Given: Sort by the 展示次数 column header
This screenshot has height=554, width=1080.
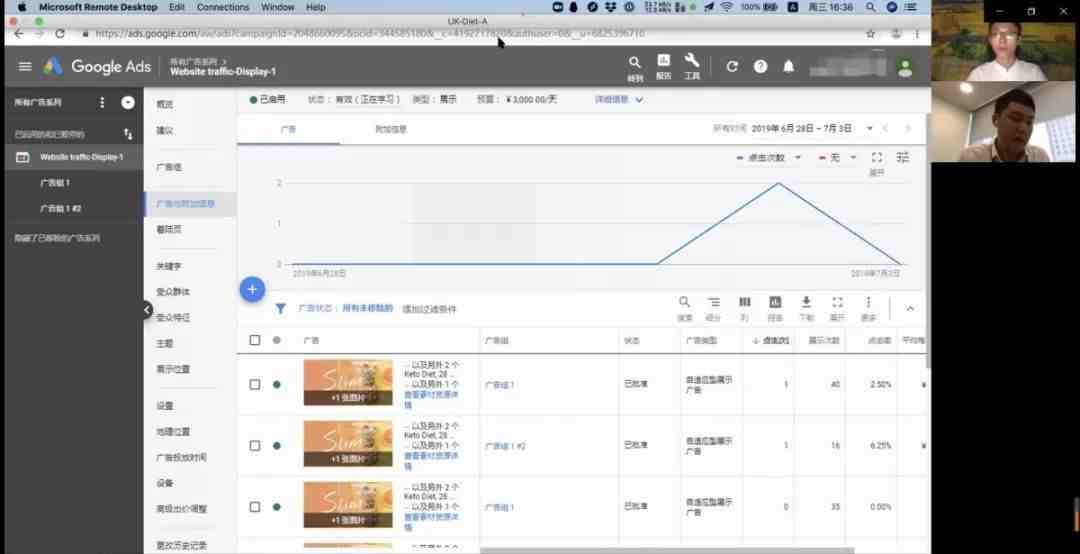Looking at the screenshot, I should coord(824,340).
